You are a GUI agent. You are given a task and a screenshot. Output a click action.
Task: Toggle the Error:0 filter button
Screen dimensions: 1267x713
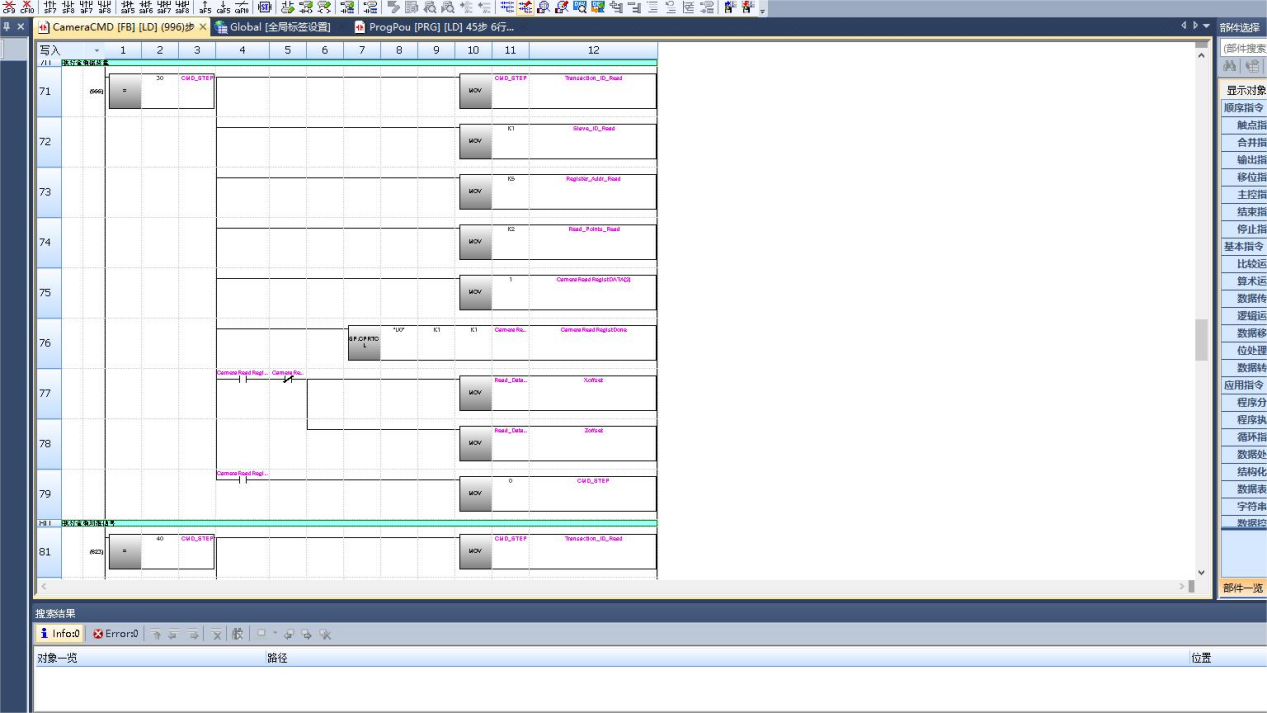(117, 634)
